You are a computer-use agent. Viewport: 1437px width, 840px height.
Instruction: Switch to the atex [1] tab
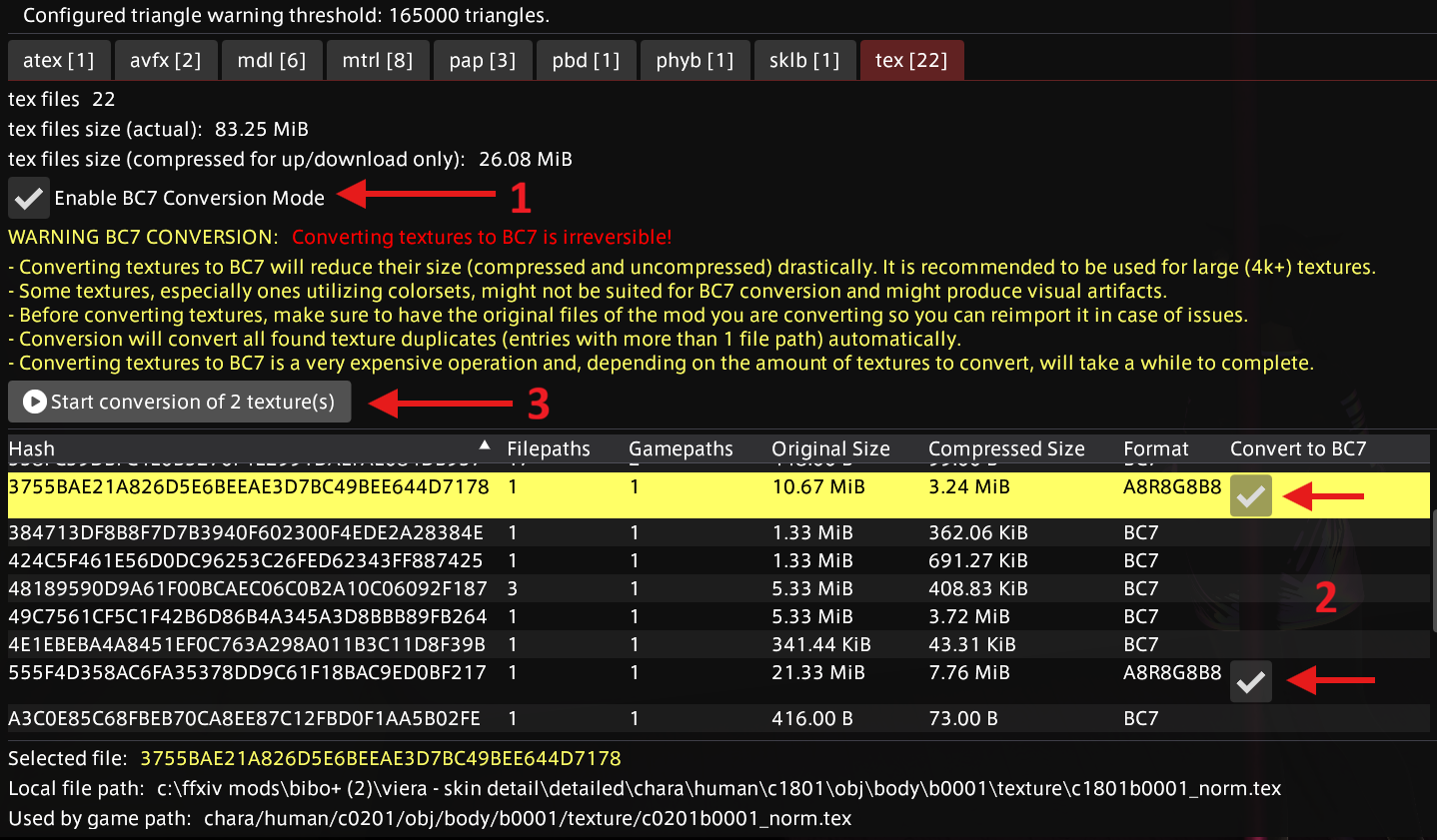click(x=58, y=60)
